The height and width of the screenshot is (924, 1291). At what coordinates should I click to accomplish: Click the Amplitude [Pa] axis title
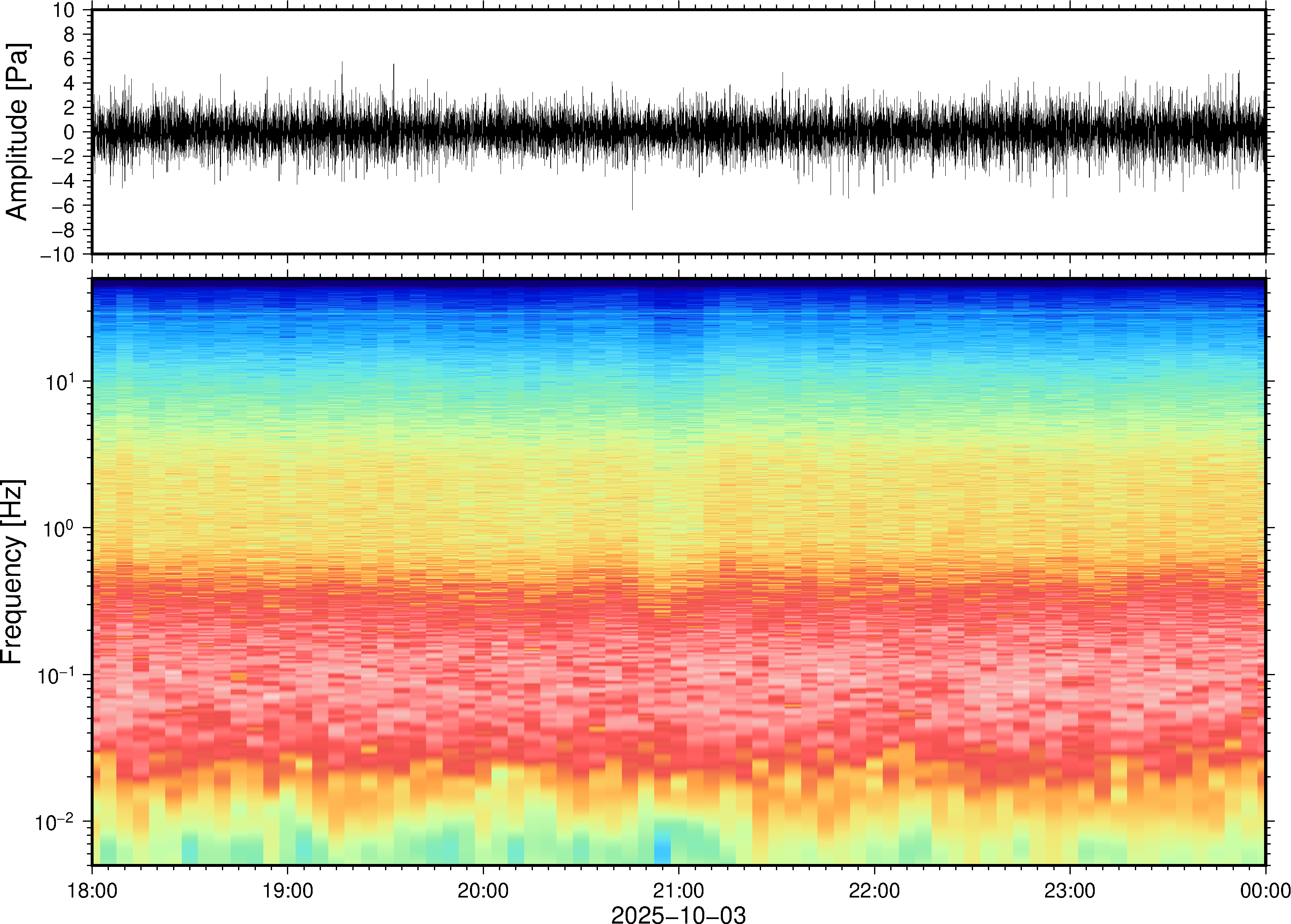tap(17, 132)
